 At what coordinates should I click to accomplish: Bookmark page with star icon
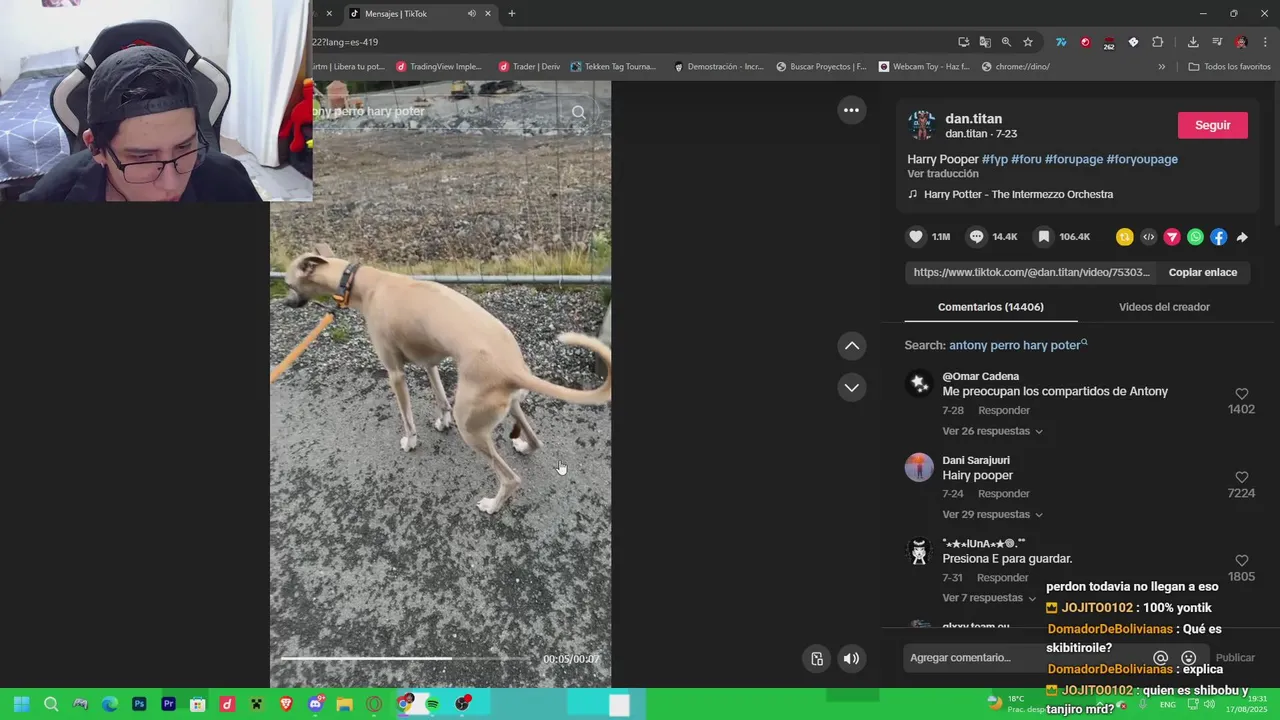1028,42
